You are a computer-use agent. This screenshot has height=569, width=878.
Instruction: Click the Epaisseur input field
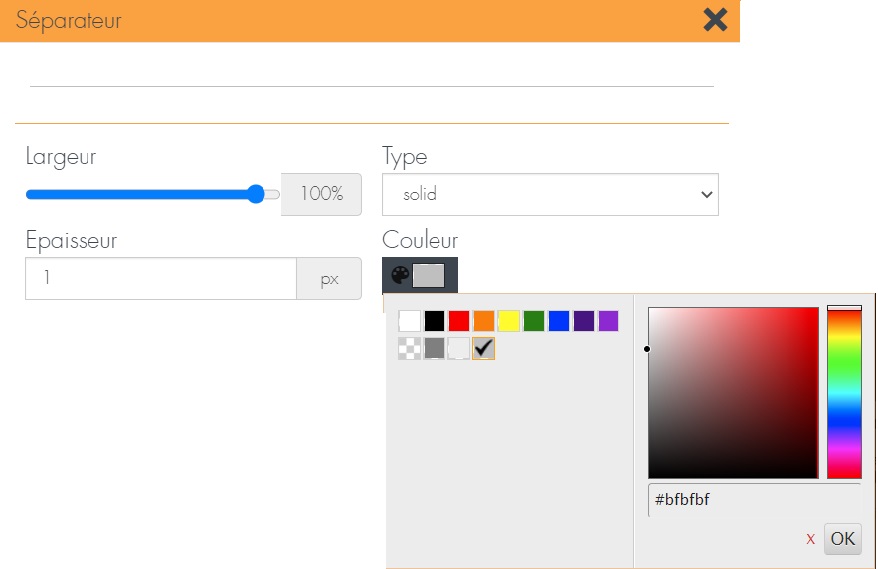coord(161,278)
